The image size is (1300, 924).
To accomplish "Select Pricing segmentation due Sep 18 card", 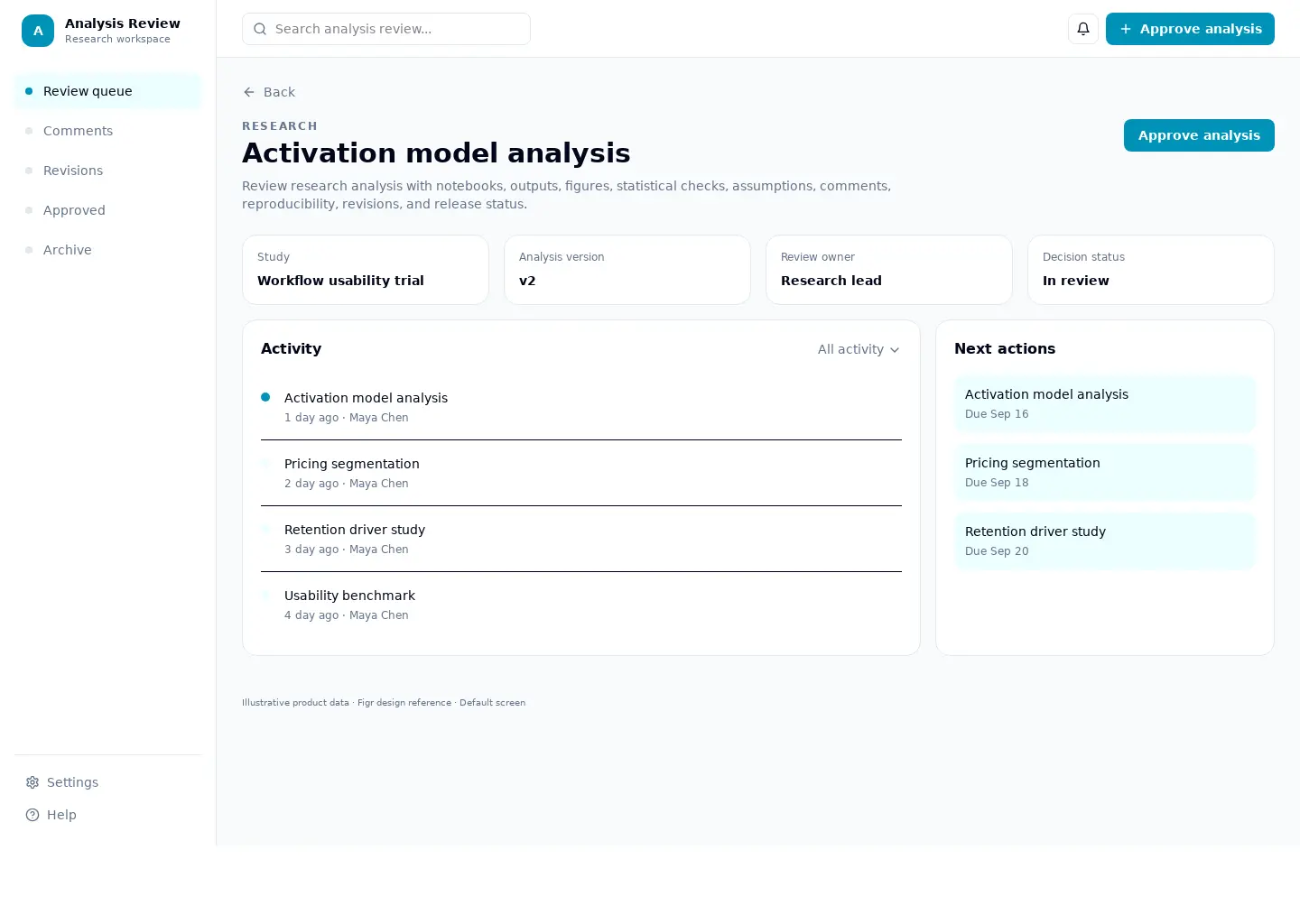I will coord(1105,472).
